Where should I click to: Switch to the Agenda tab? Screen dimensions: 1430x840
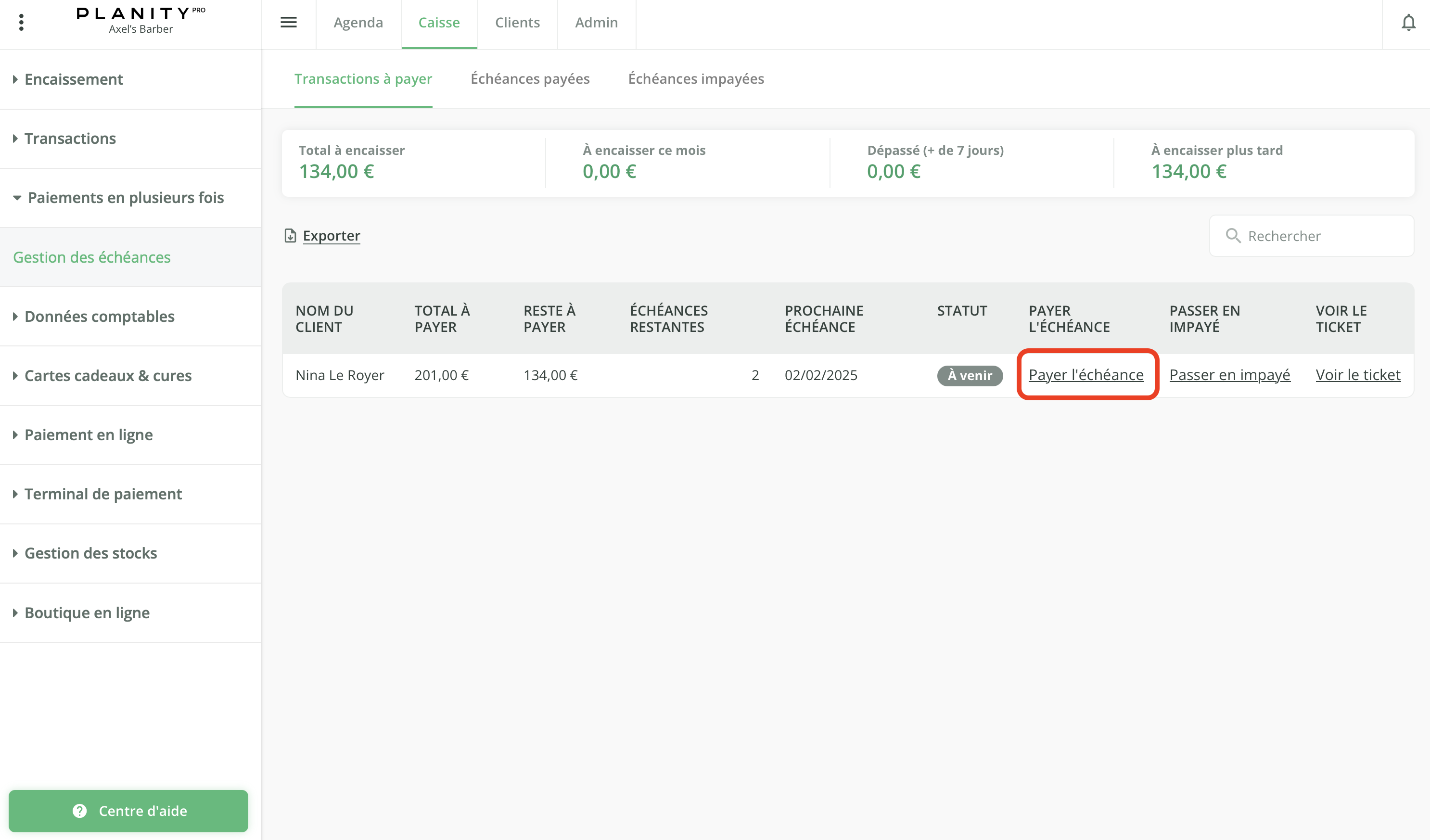click(x=358, y=23)
